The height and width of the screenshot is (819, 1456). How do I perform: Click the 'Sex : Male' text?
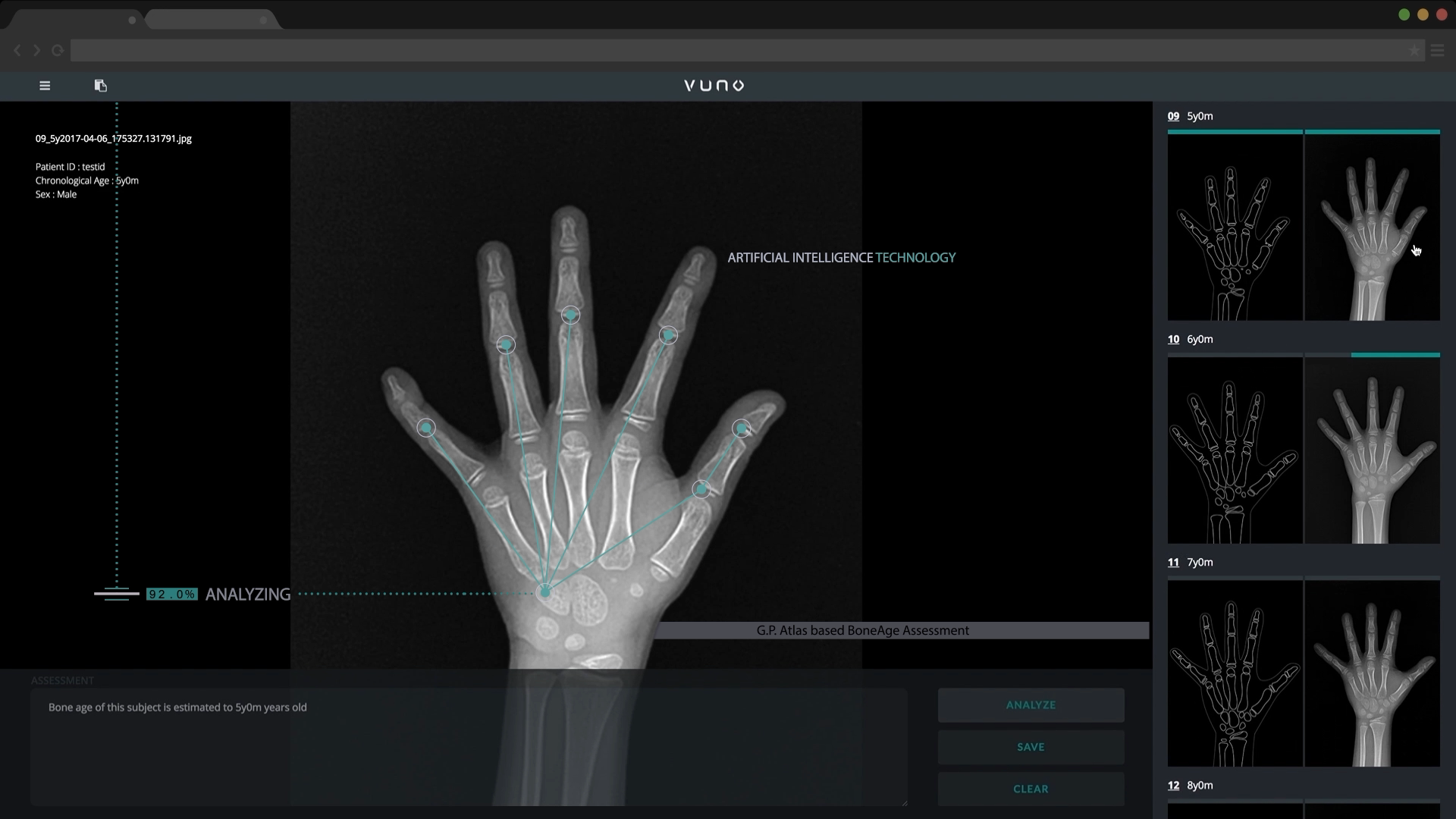coord(56,194)
